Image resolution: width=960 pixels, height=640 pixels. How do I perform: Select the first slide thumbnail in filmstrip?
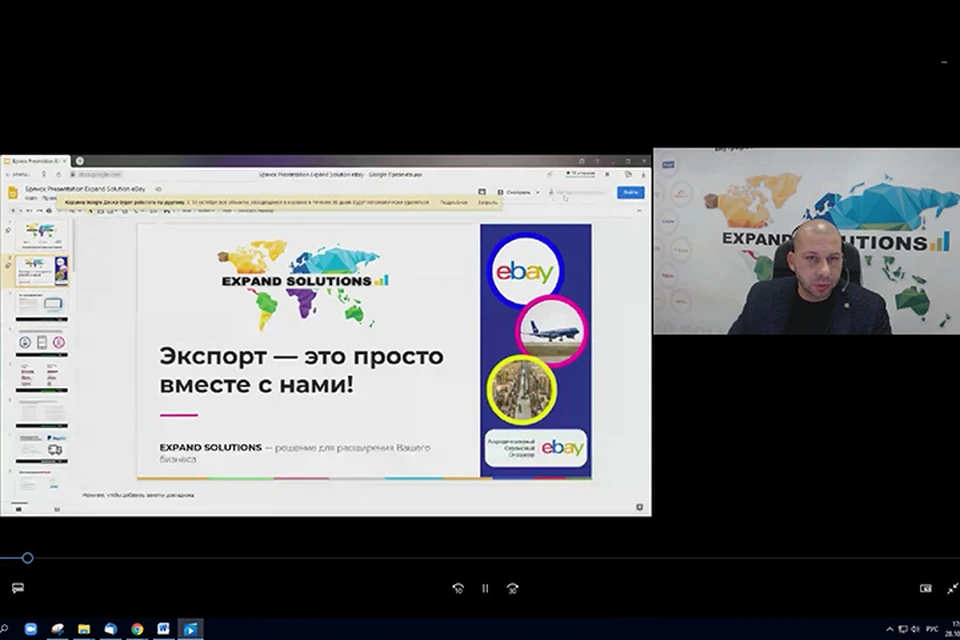[x=42, y=236]
